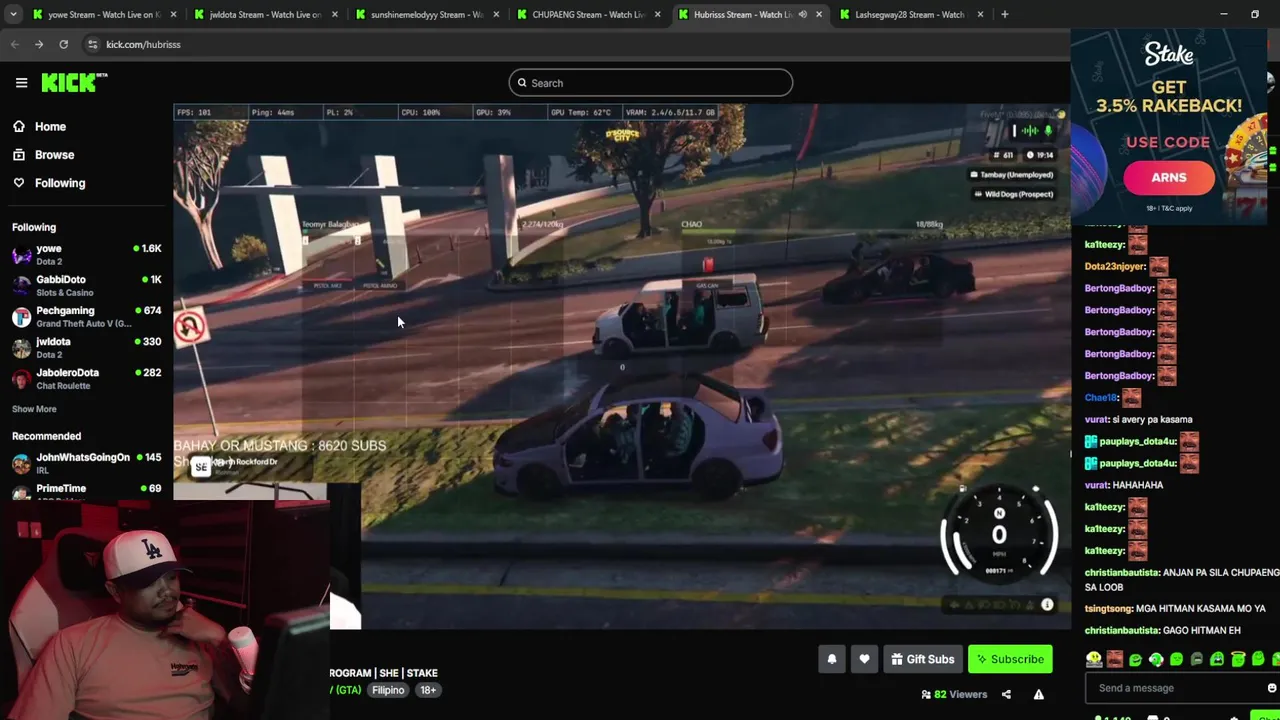The width and height of the screenshot is (1280, 720).
Task: Open the hamburger sidebar menu
Action: (x=21, y=83)
